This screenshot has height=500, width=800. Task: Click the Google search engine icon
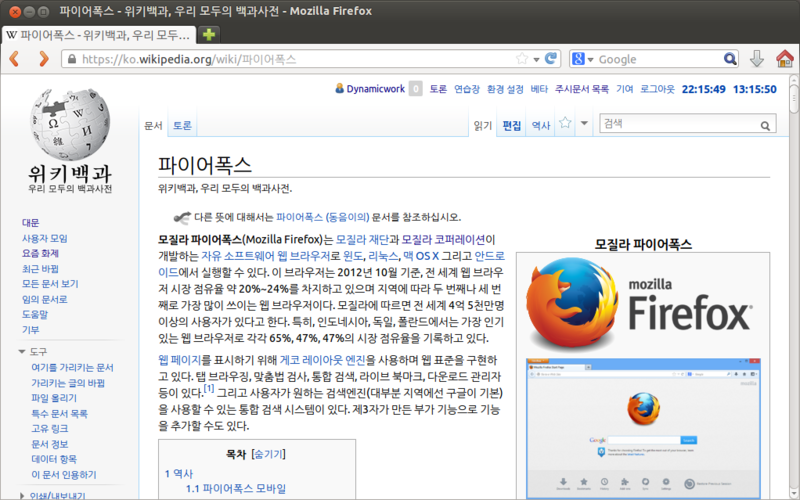(x=578, y=59)
